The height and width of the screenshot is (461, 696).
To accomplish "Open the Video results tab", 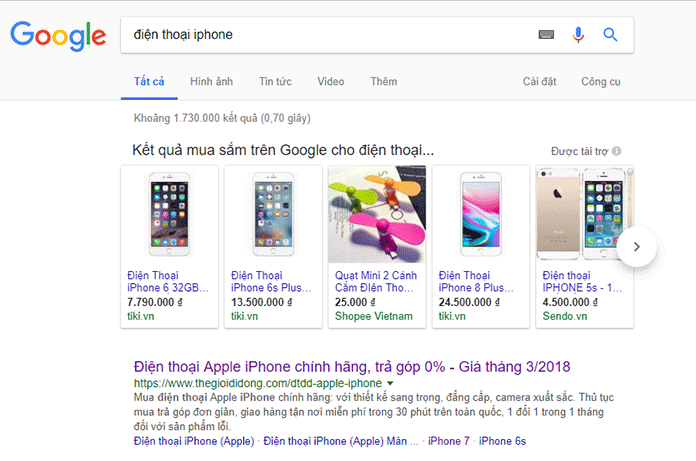I will point(331,81).
